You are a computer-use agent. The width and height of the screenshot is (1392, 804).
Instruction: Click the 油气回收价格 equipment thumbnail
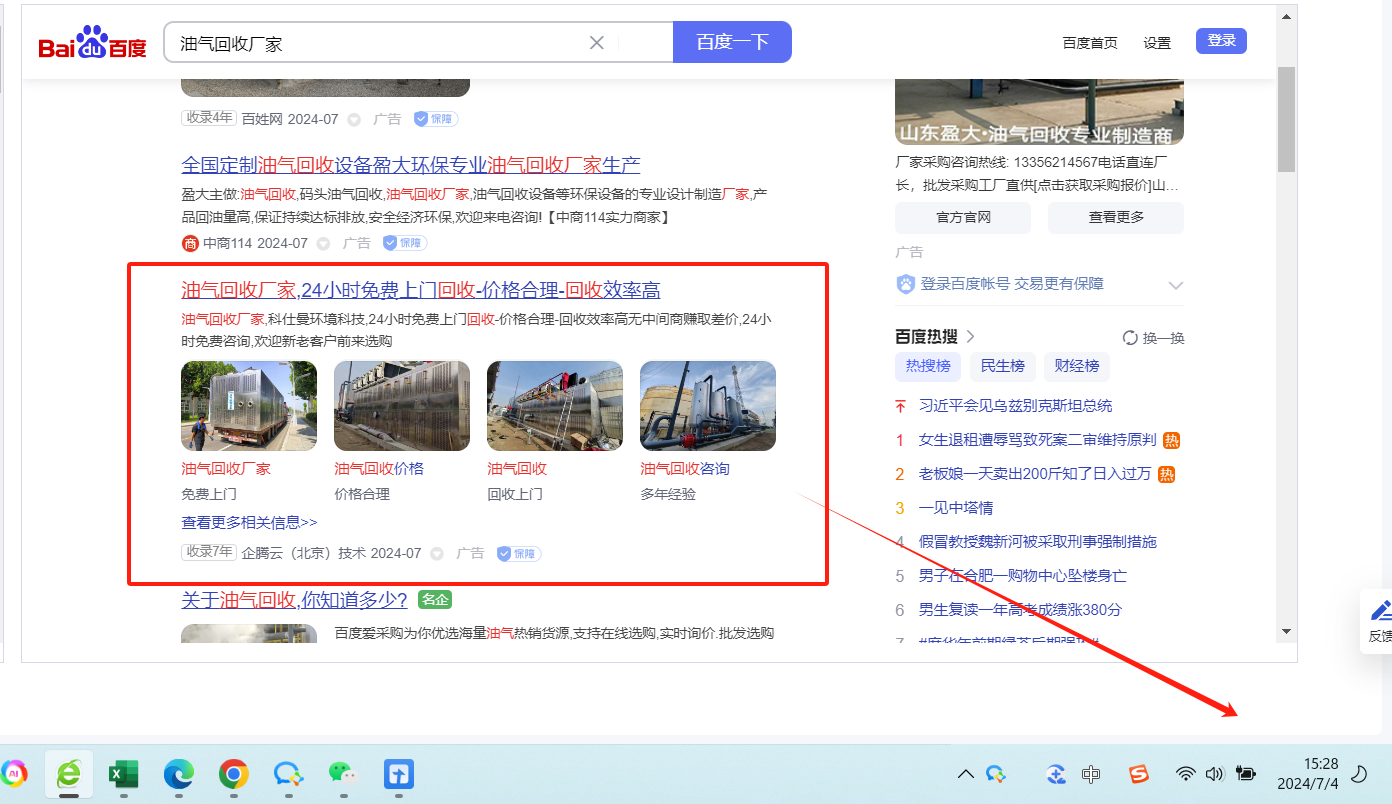pos(402,406)
